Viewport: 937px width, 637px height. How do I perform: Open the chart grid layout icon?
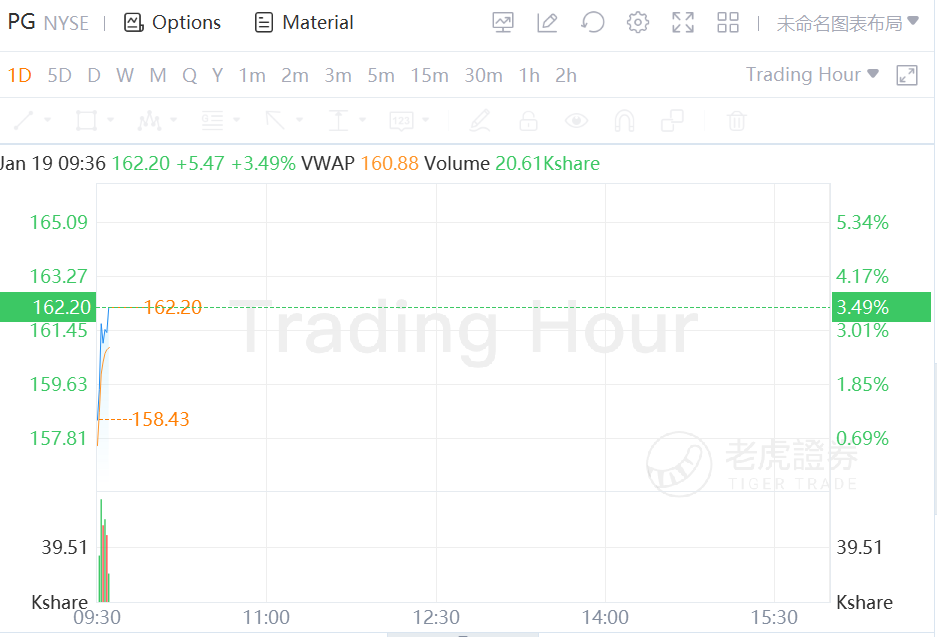pos(728,22)
